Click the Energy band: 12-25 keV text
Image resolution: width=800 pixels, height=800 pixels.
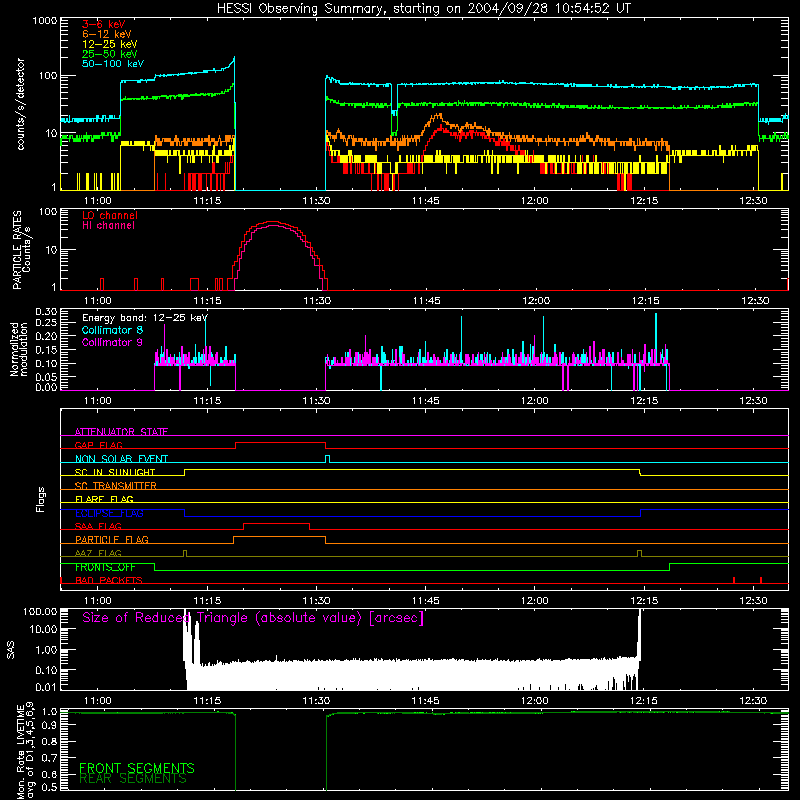145,318
